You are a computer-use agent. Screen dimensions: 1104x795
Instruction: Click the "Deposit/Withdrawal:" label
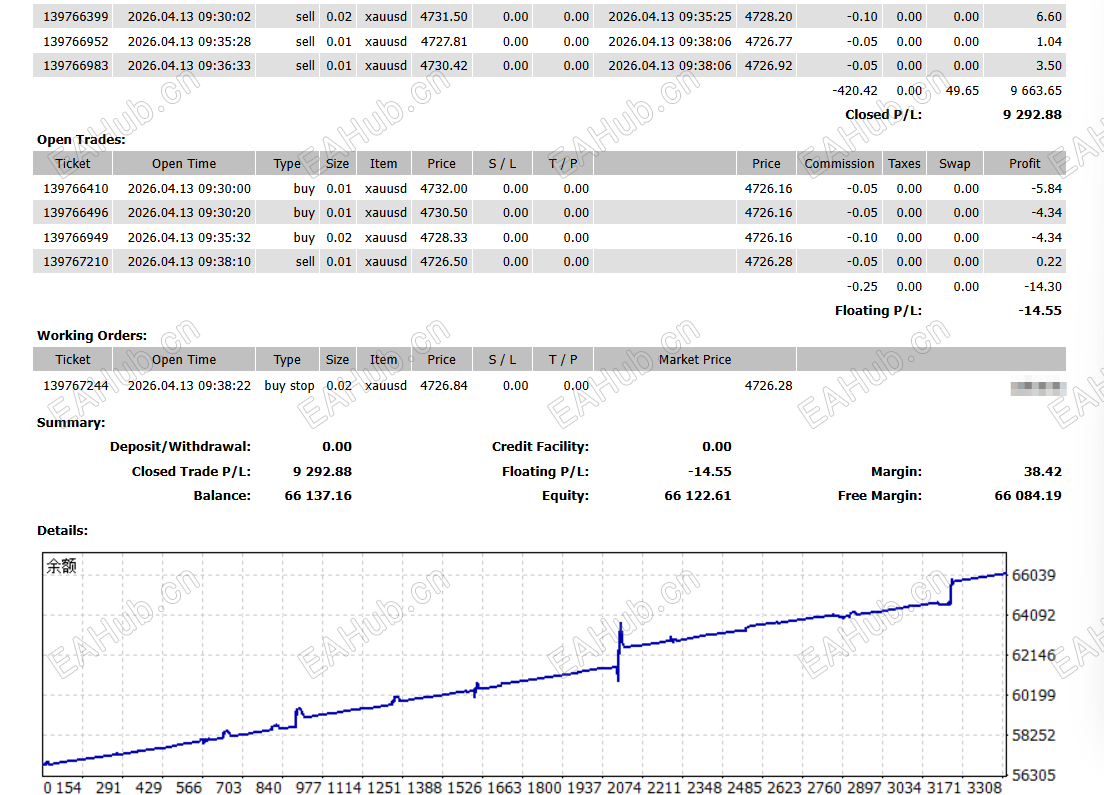[180, 446]
